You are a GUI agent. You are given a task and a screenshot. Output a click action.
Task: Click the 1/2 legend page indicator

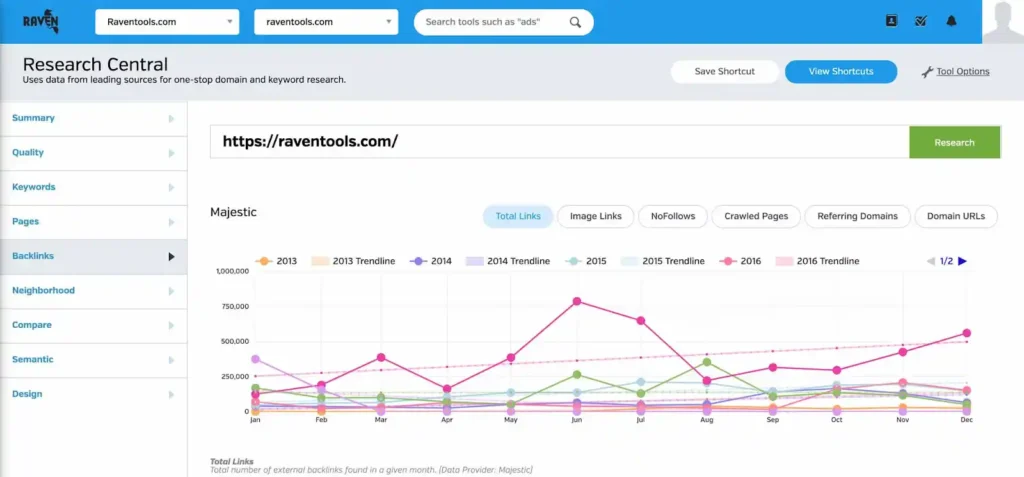(946, 261)
